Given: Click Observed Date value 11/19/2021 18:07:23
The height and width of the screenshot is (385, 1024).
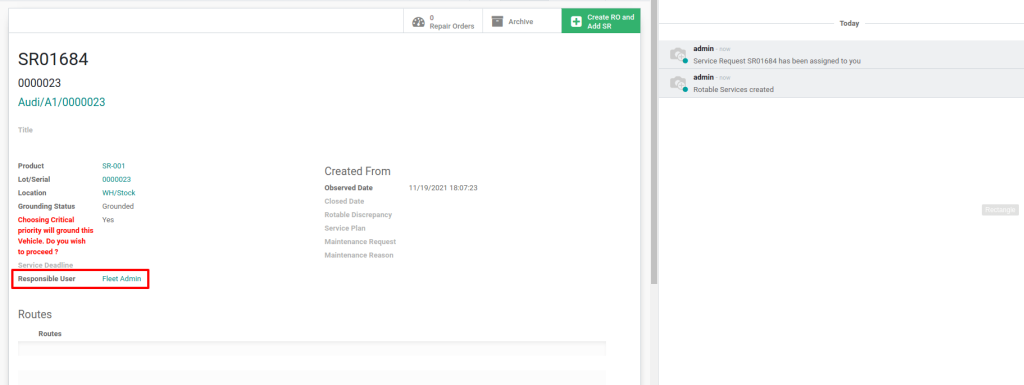Looking at the screenshot, I should coord(443,188).
